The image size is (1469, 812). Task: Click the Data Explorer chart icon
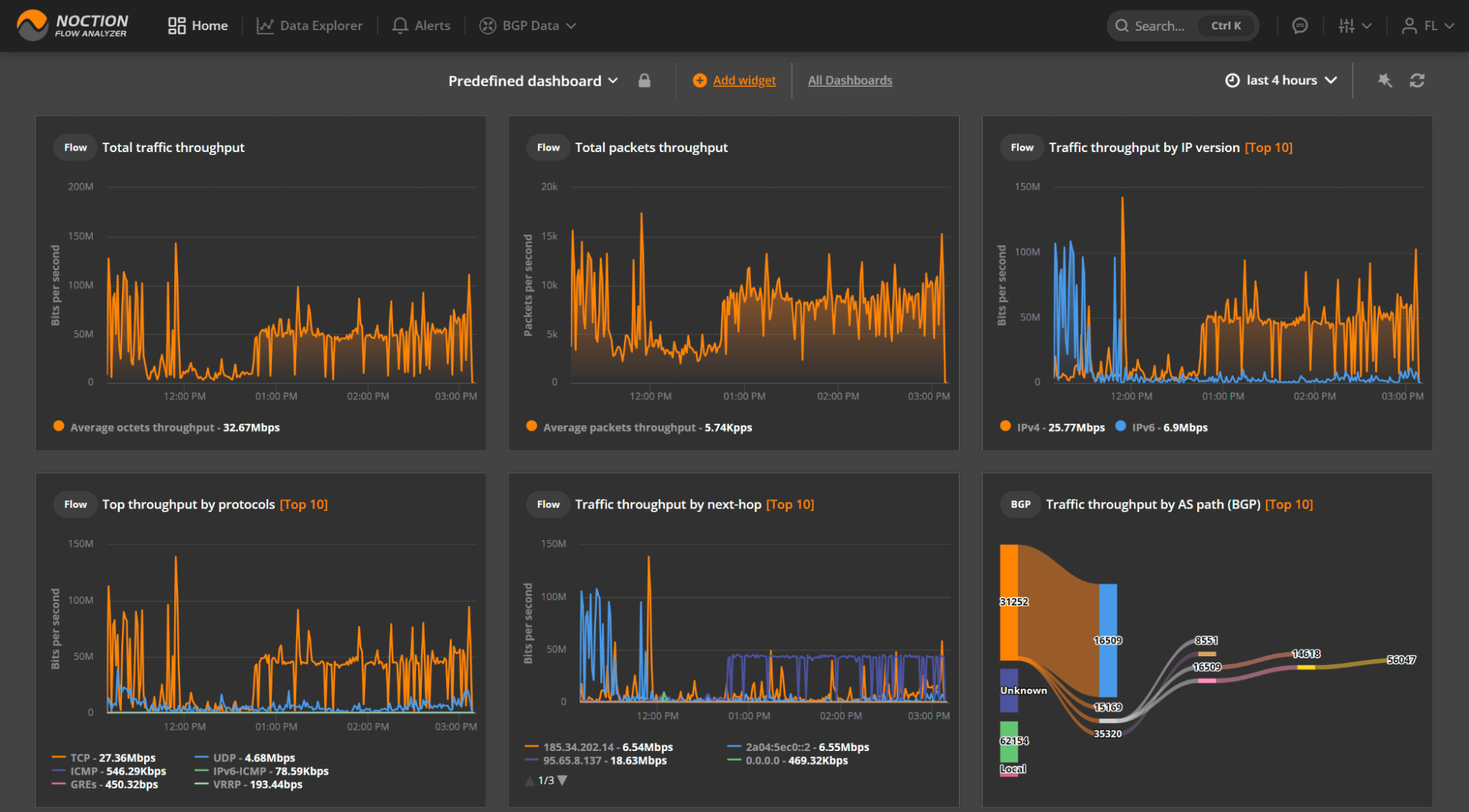click(265, 26)
